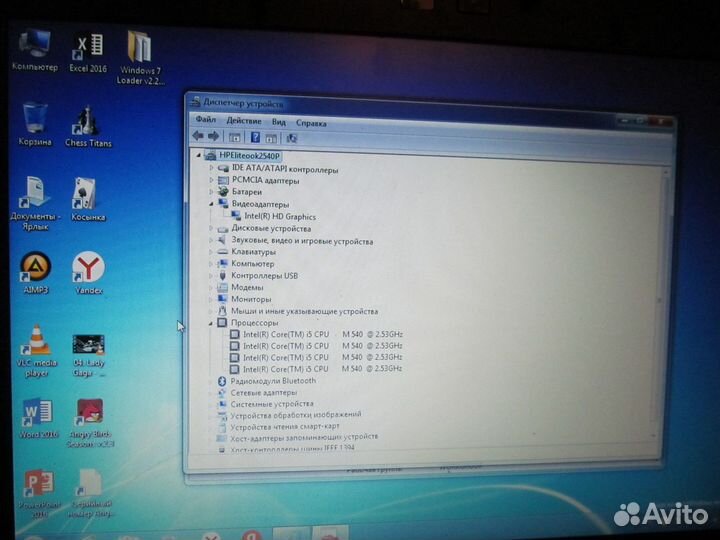Screen dimensions: 720x540
Task: Open the Справка menu
Action: (x=311, y=123)
